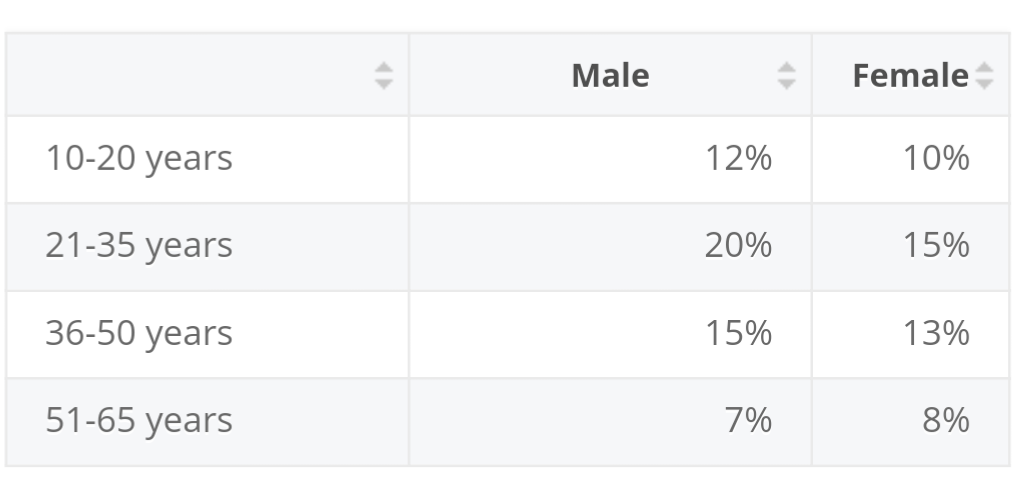This screenshot has height=482, width=1024.
Task: Select the 51-65 years row label
Action: (x=139, y=421)
